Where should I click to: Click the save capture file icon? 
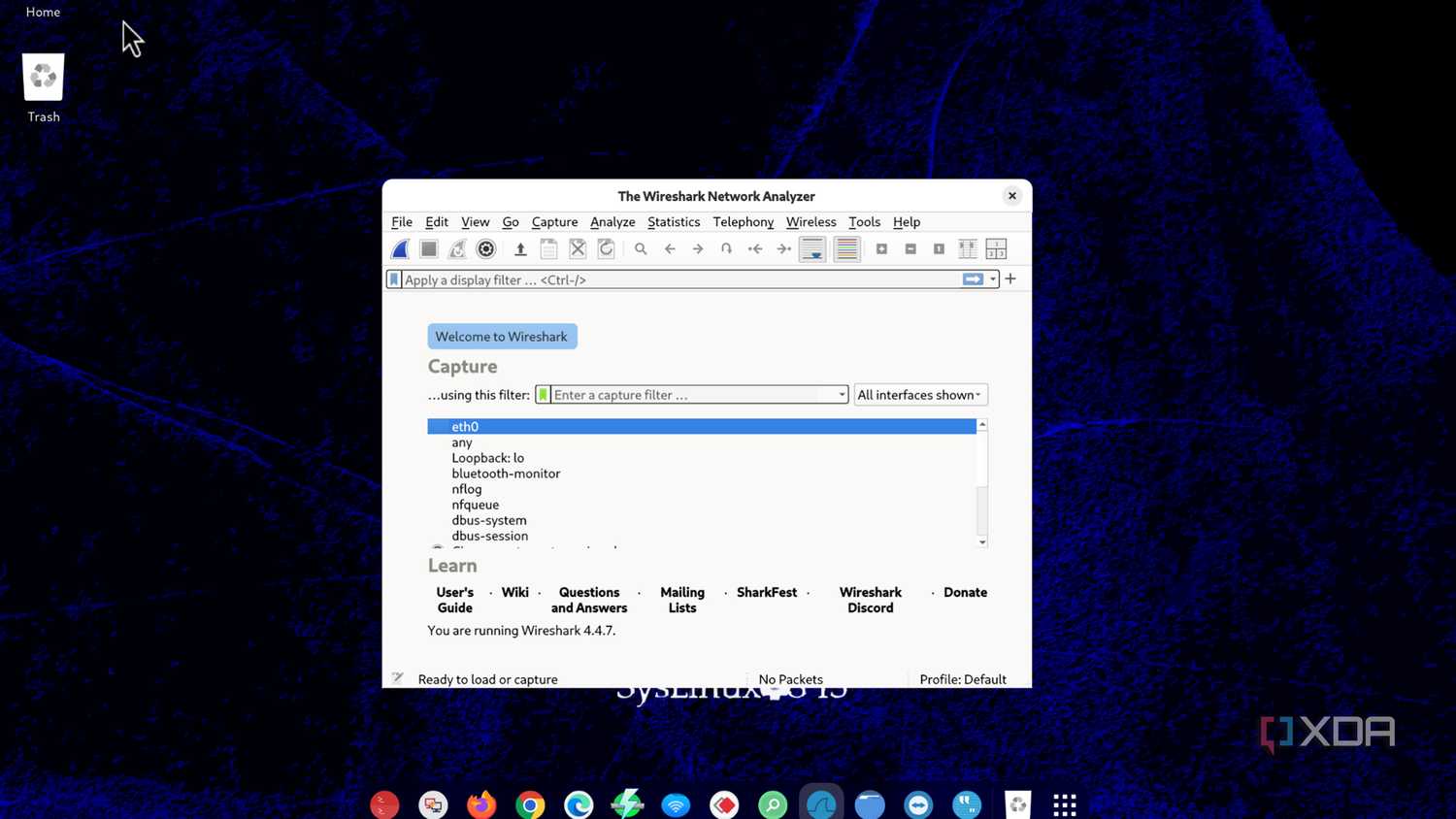pyautogui.click(x=548, y=249)
